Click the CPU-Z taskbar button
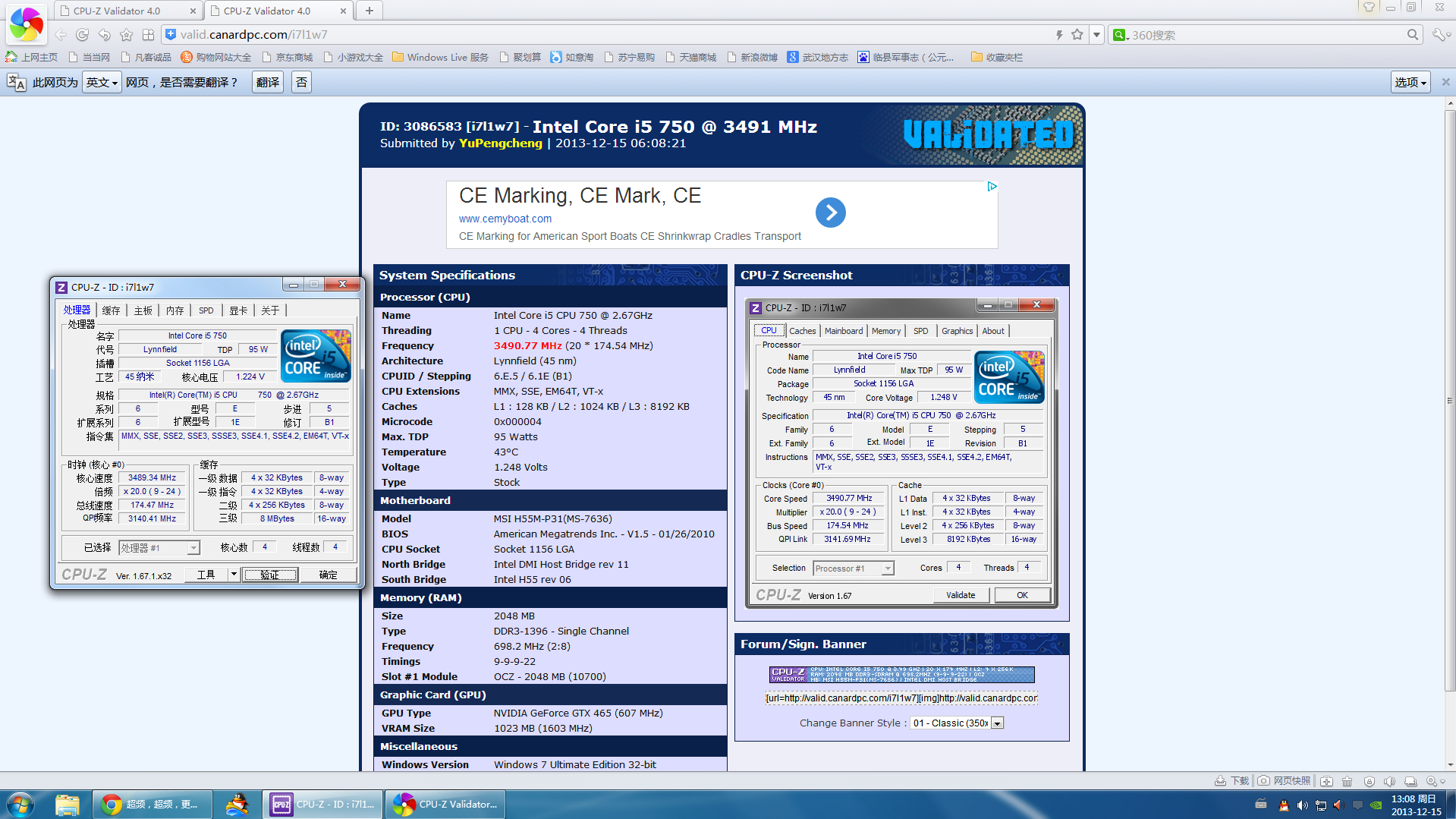 click(323, 804)
